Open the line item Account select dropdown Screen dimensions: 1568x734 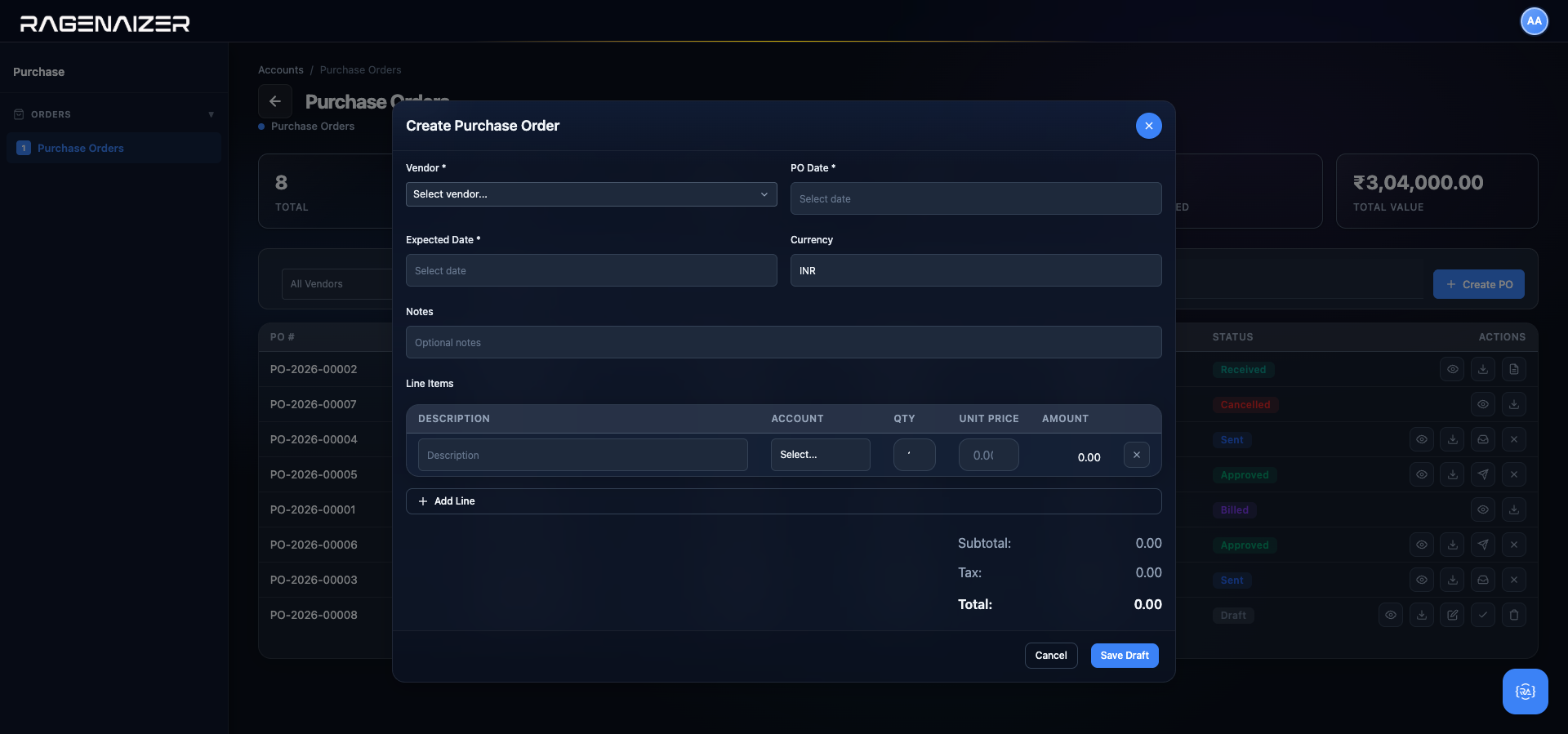[821, 455]
